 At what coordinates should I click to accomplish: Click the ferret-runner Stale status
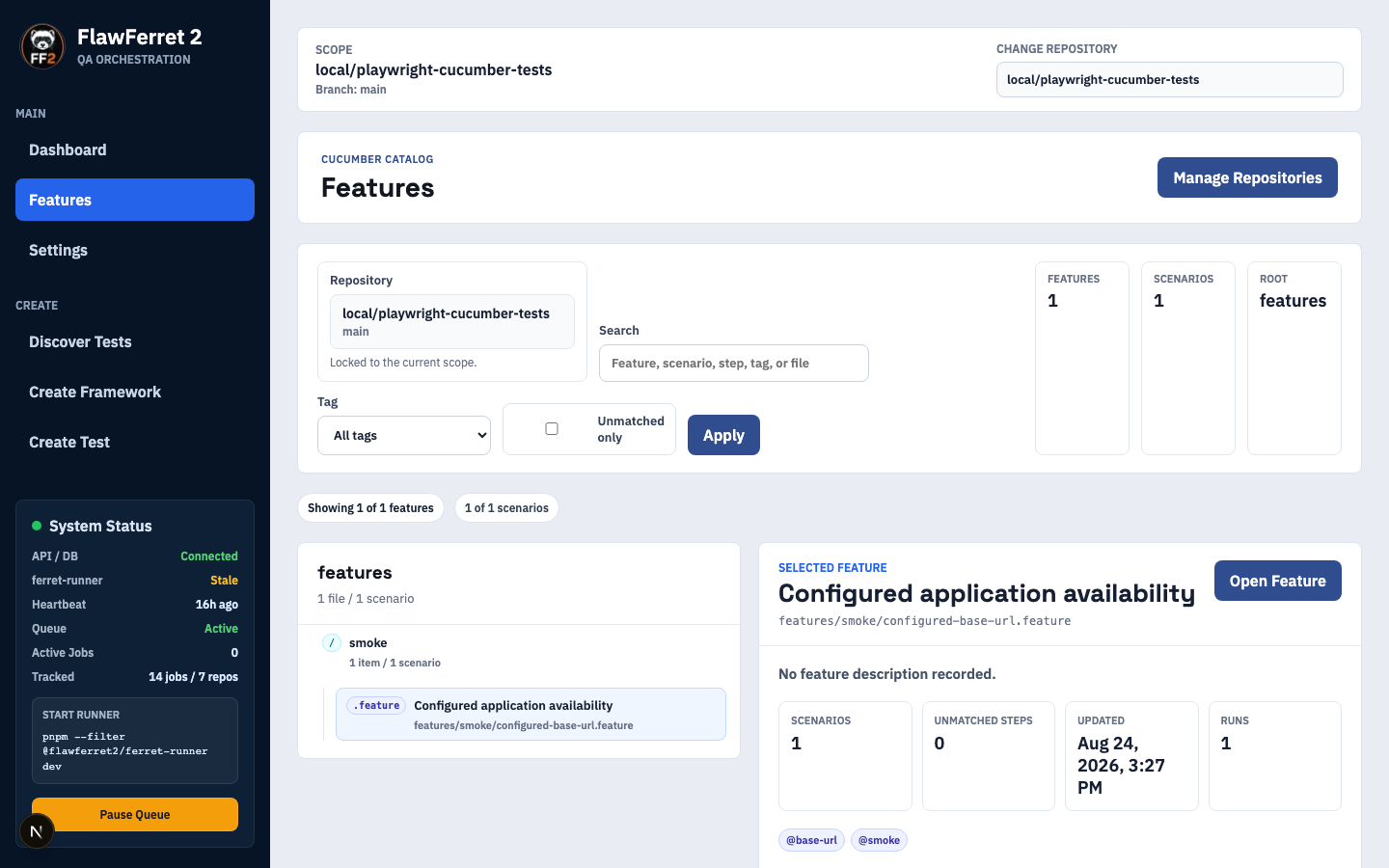click(x=224, y=581)
